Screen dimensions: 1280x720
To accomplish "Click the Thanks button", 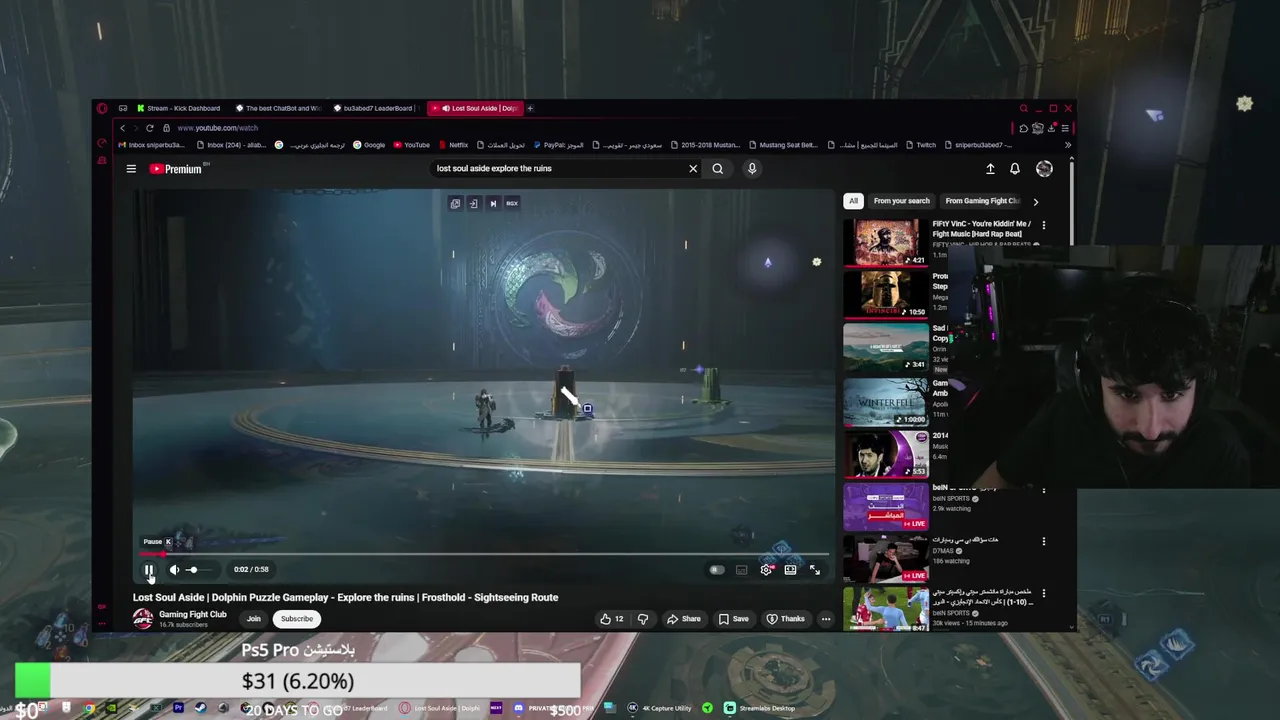I will 785,619.
